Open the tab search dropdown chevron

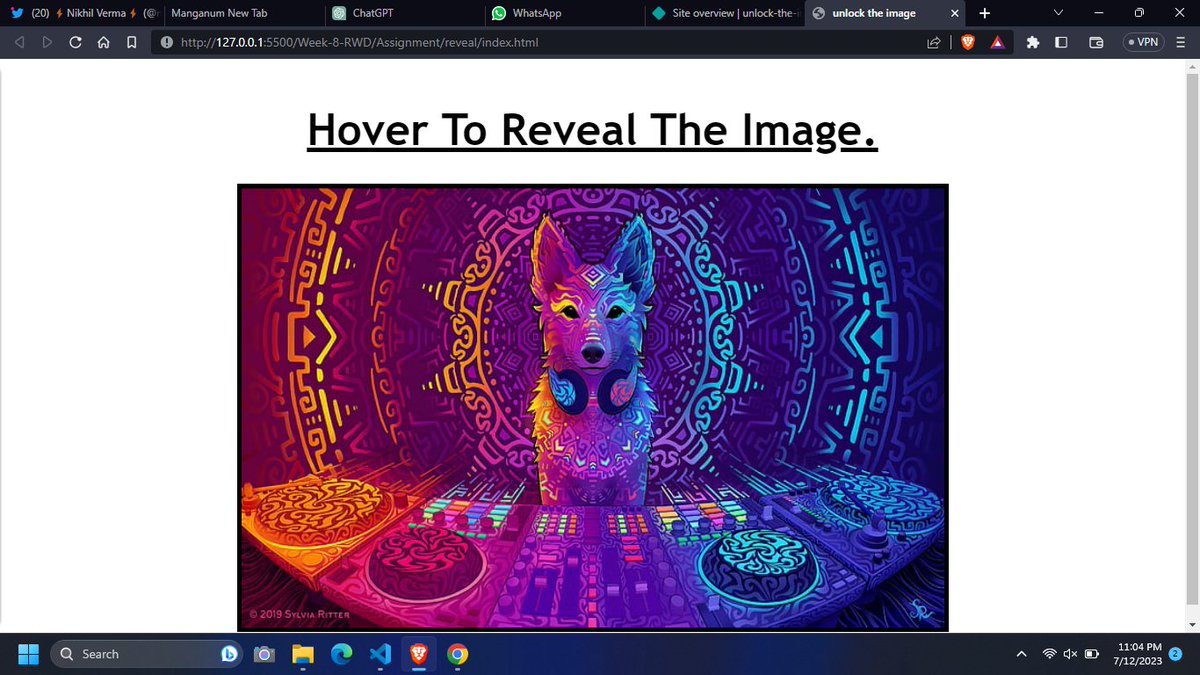1059,13
